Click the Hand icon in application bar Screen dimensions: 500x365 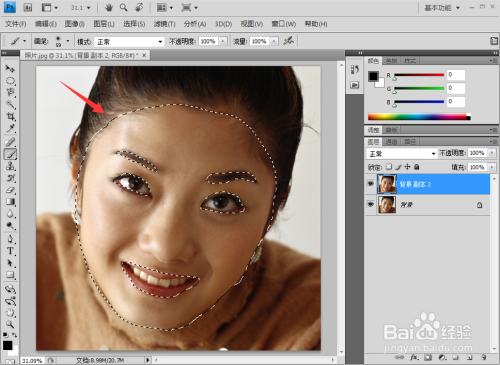click(109, 7)
